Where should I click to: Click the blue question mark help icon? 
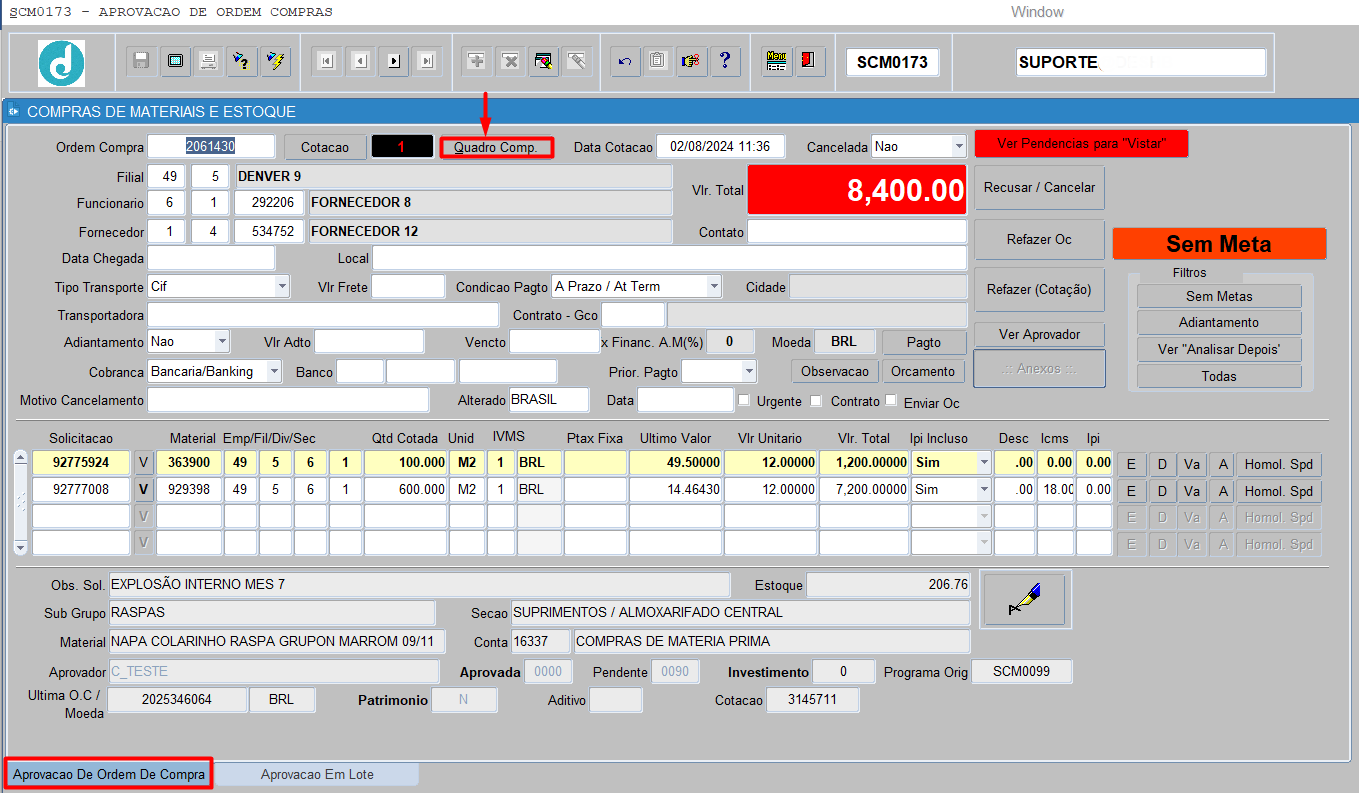[724, 61]
